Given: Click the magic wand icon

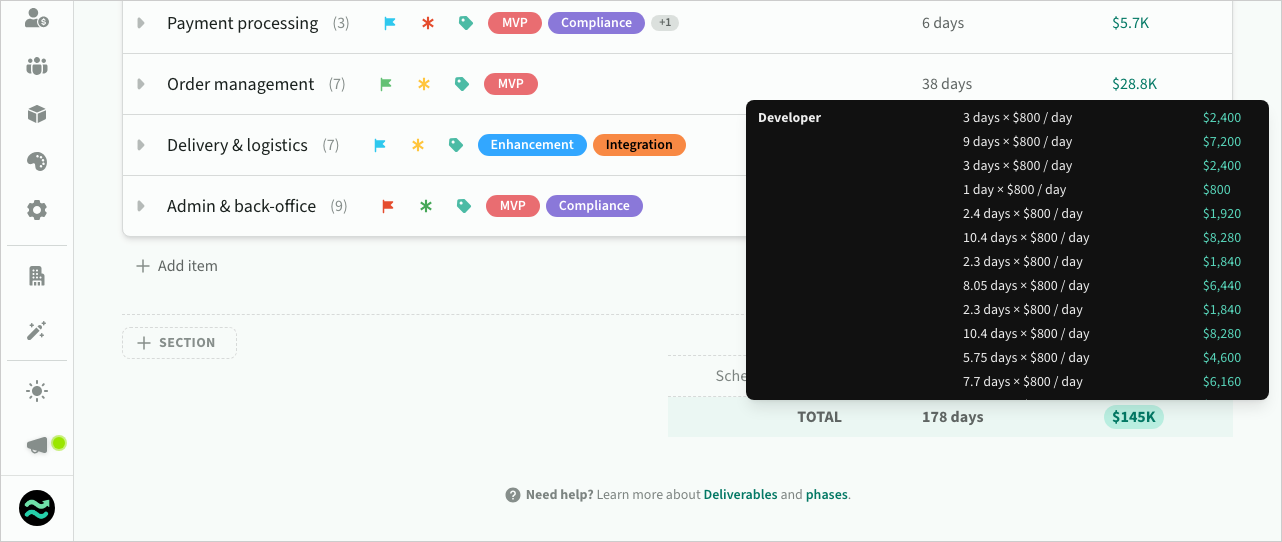Looking at the screenshot, I should click(37, 331).
